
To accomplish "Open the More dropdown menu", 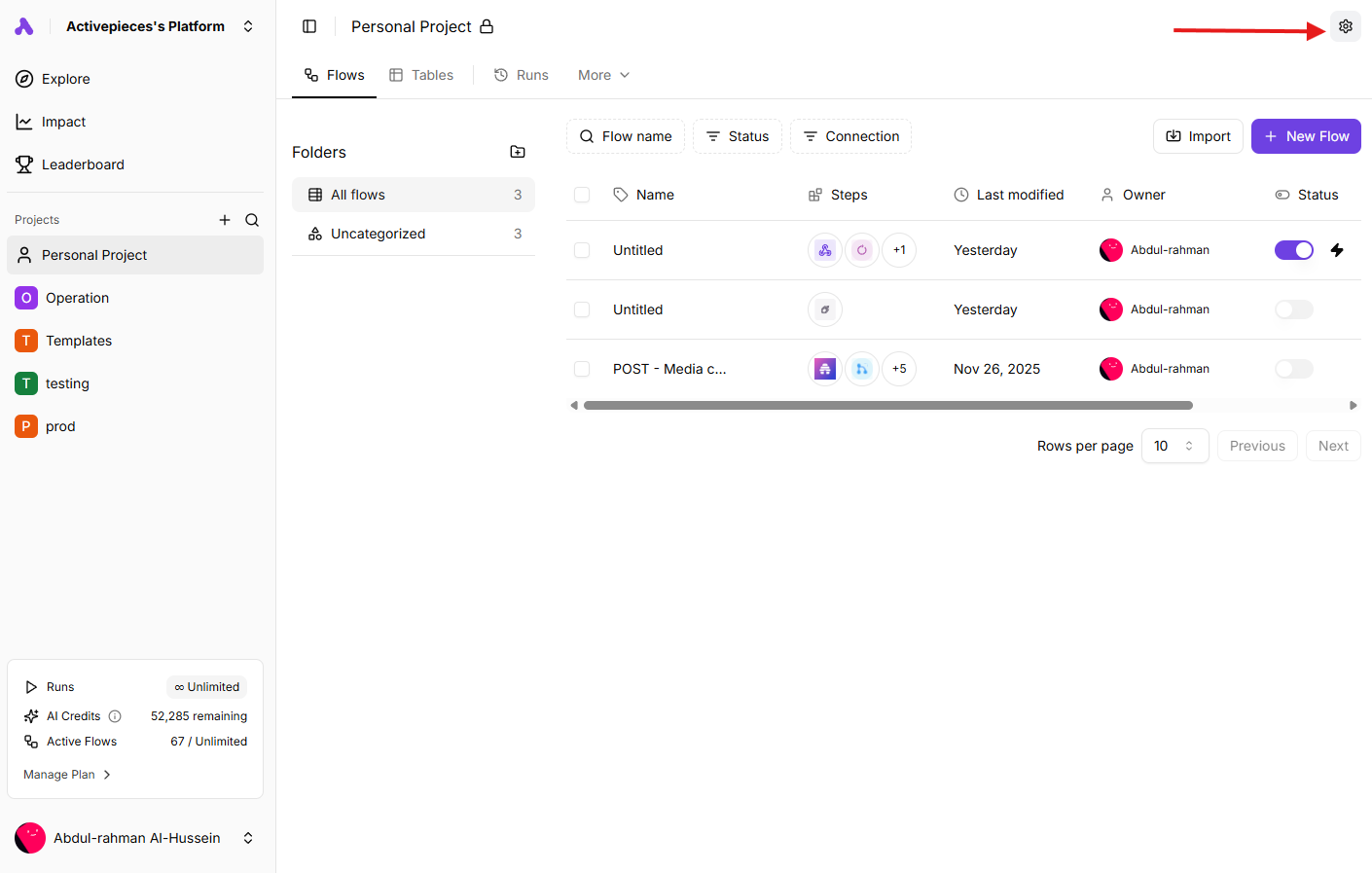I will [602, 75].
